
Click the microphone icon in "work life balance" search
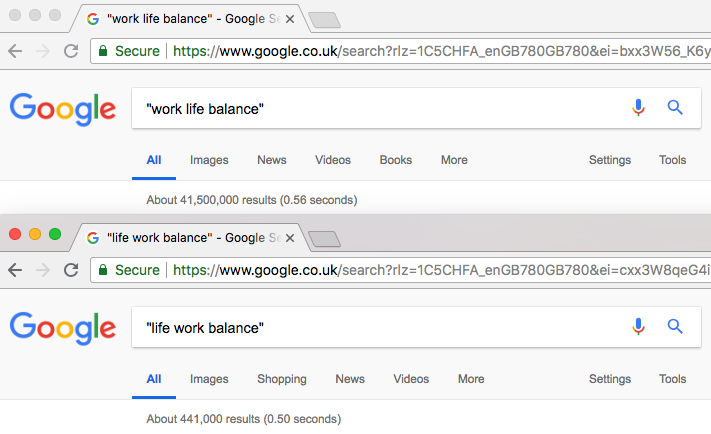point(638,107)
